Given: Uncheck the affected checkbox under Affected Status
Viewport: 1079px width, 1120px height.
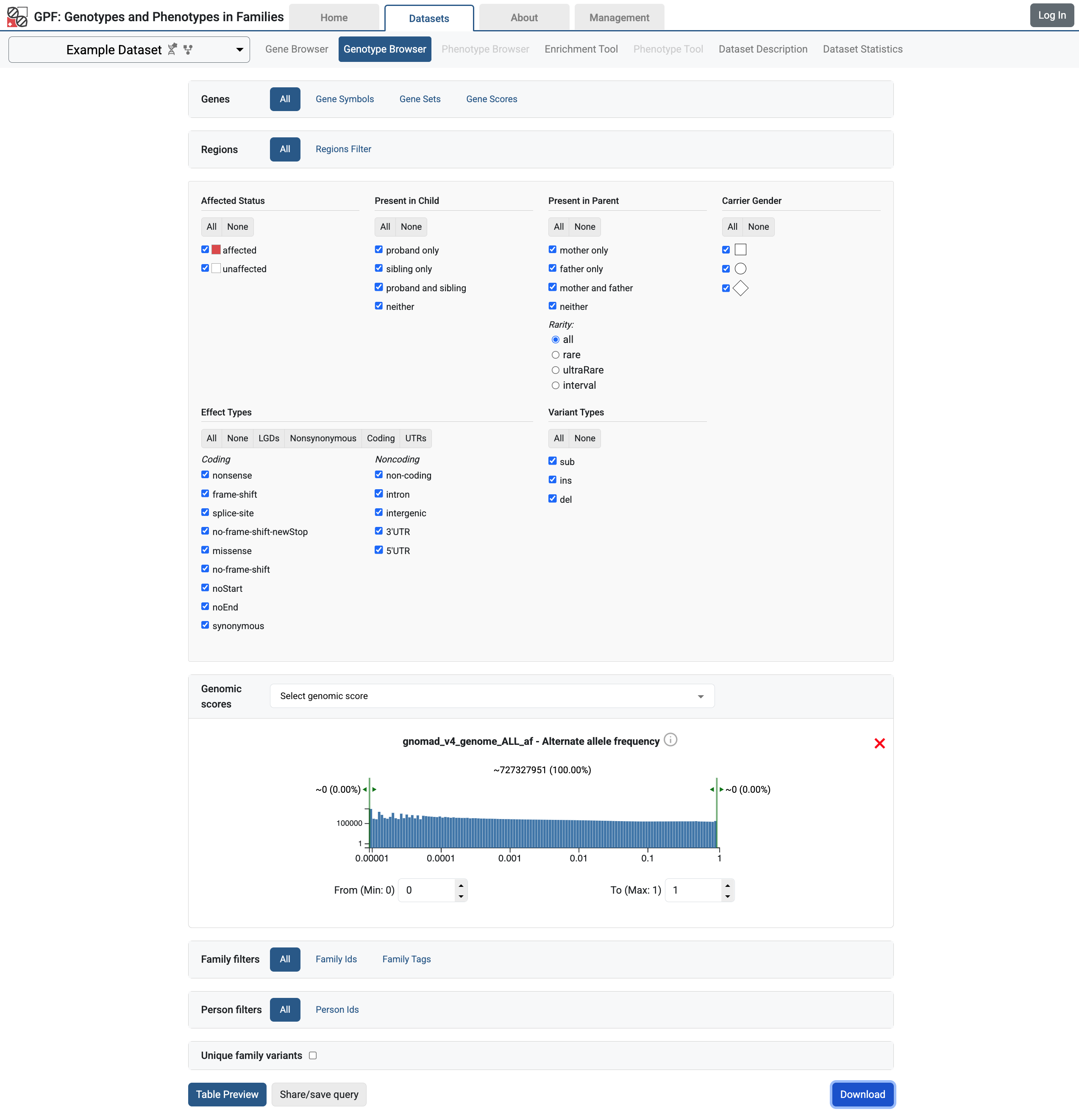Looking at the screenshot, I should (205, 249).
